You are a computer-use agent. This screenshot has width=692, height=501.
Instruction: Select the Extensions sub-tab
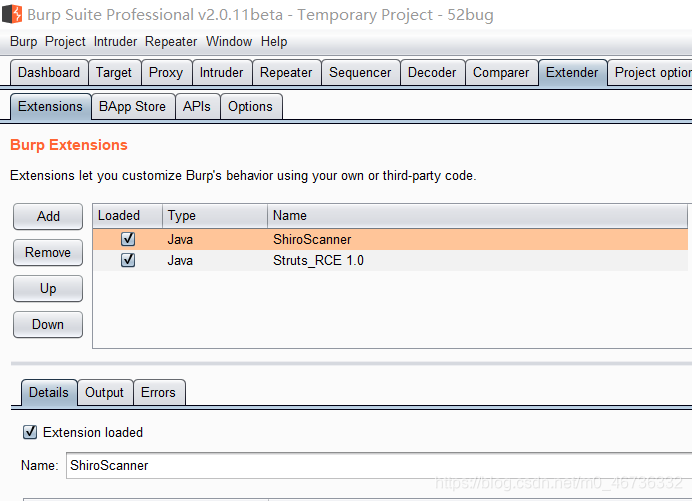tap(50, 107)
